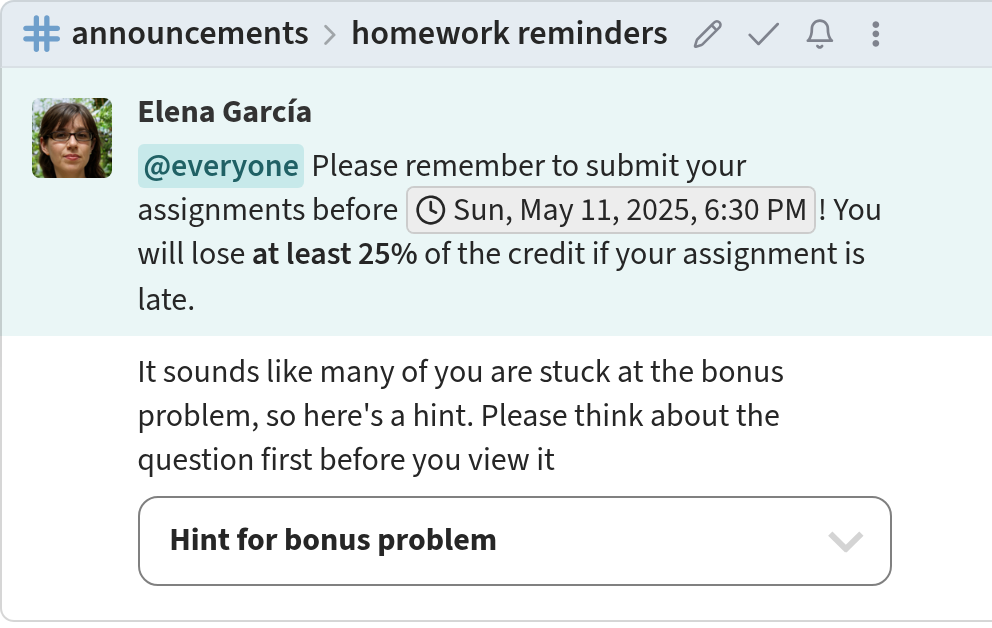Image resolution: width=992 pixels, height=628 pixels.
Task: Open the three-dot topic actions menu
Action: click(876, 34)
